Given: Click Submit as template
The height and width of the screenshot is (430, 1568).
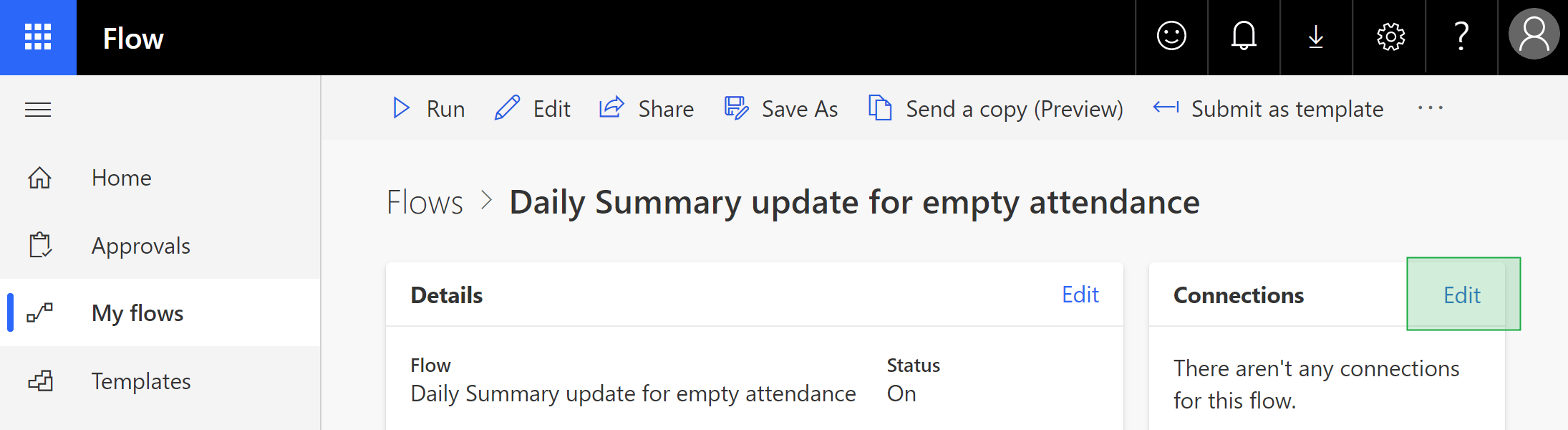Looking at the screenshot, I should [x=1268, y=109].
